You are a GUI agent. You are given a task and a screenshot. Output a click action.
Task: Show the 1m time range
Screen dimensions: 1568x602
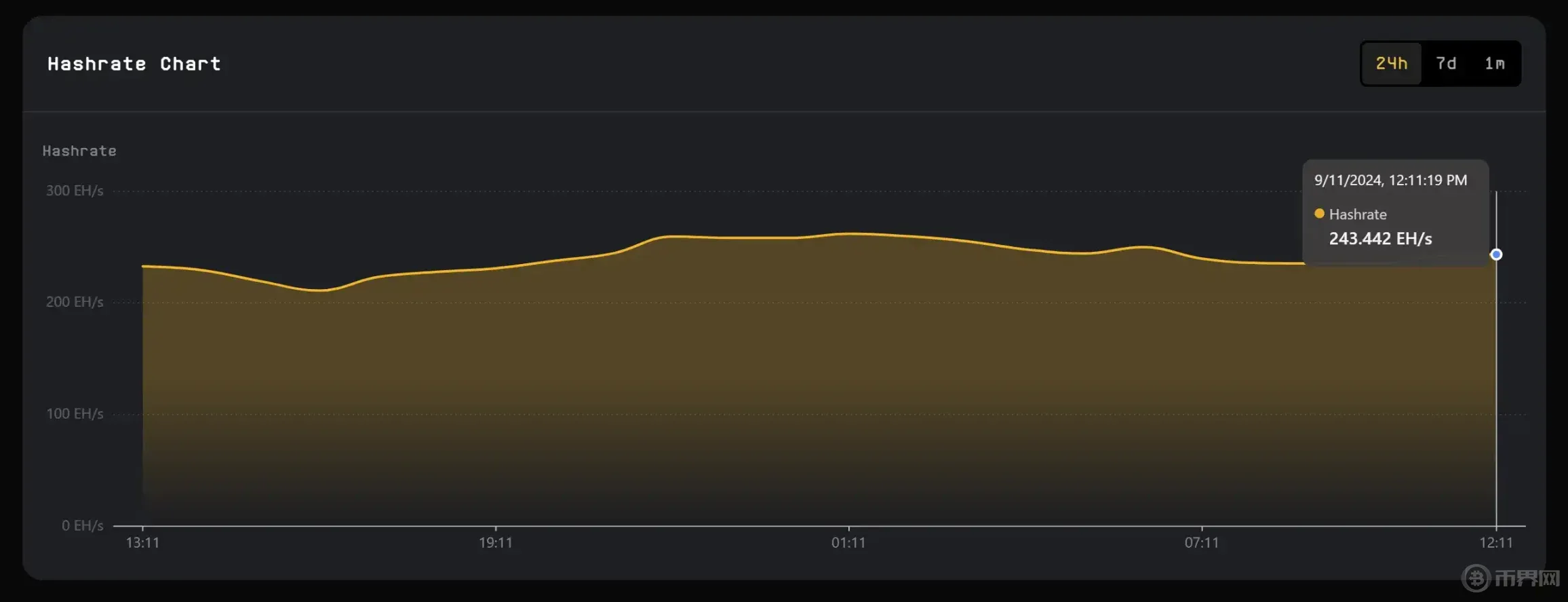pos(1494,64)
